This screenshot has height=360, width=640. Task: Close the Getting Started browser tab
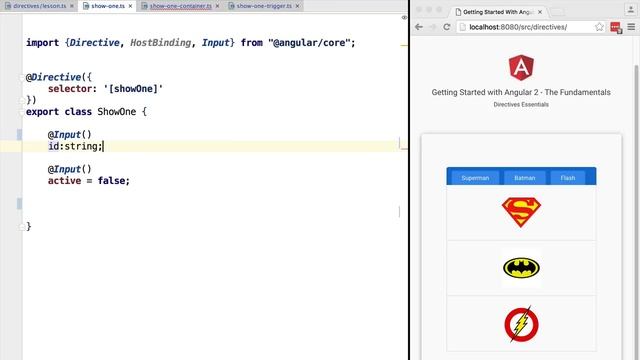click(540, 12)
